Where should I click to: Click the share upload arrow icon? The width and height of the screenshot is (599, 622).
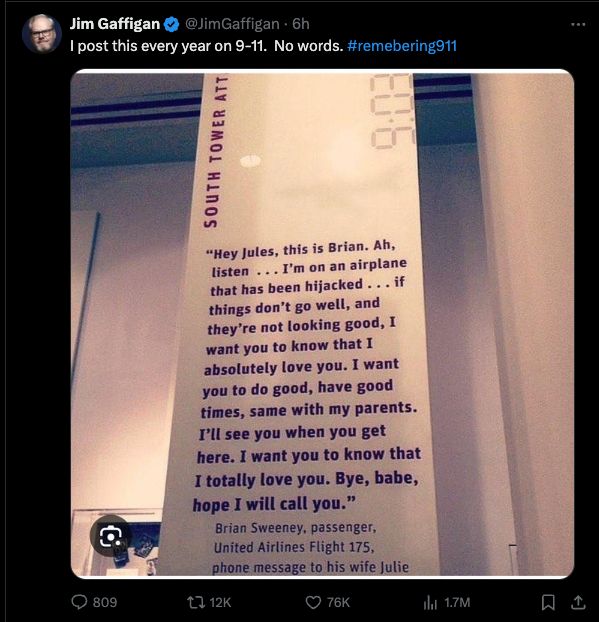[578, 603]
